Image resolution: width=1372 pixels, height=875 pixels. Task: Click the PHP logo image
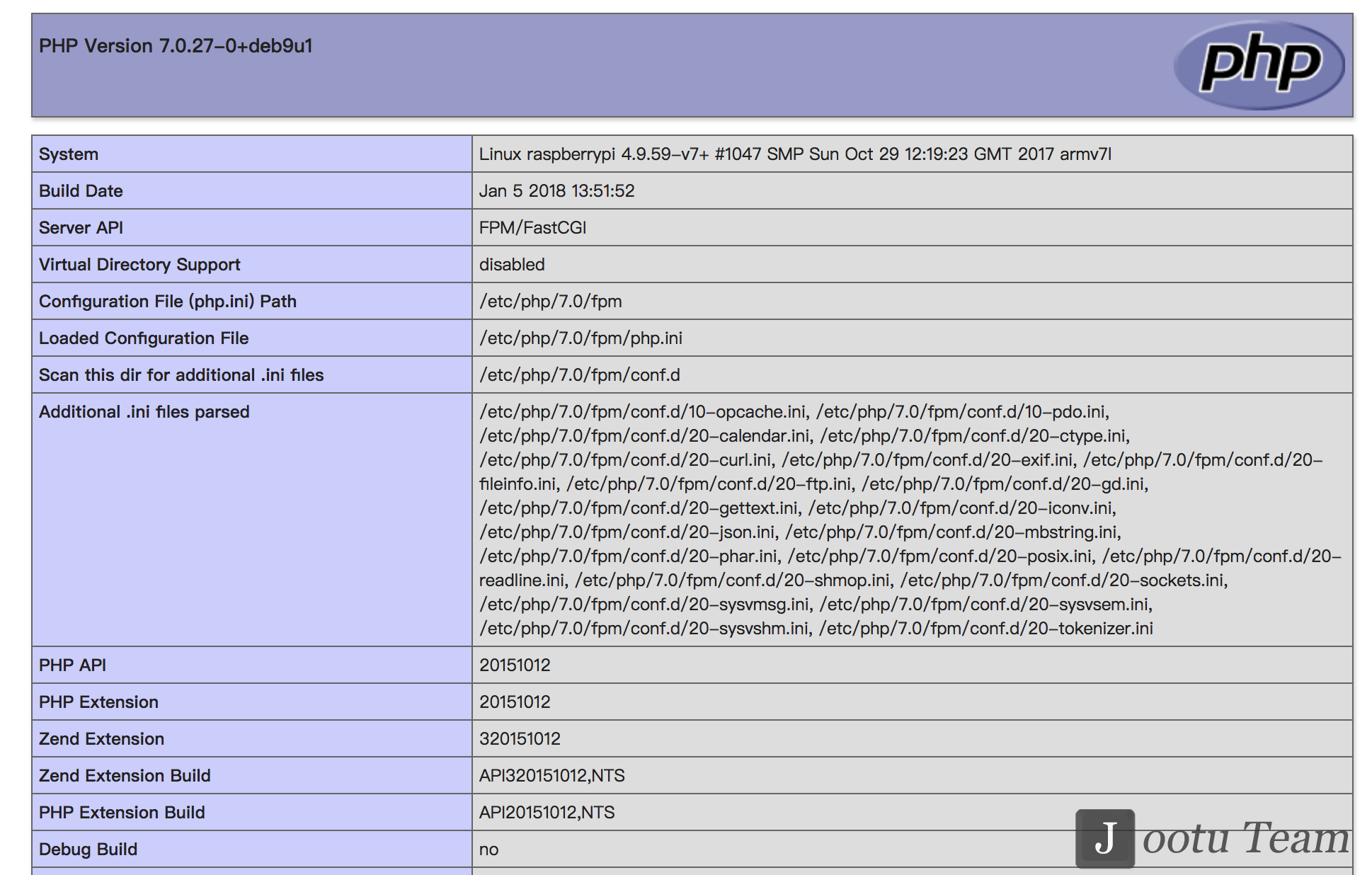click(1259, 65)
